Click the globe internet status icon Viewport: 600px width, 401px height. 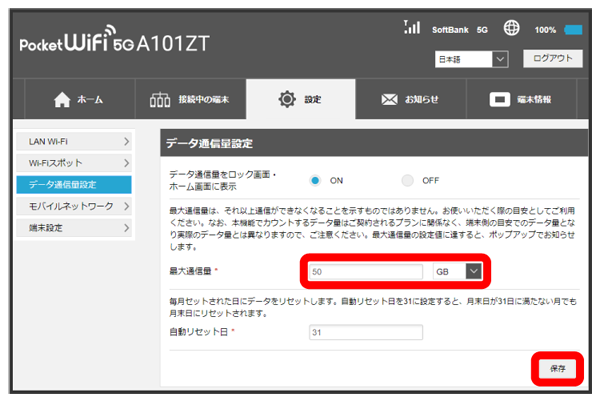tap(512, 29)
